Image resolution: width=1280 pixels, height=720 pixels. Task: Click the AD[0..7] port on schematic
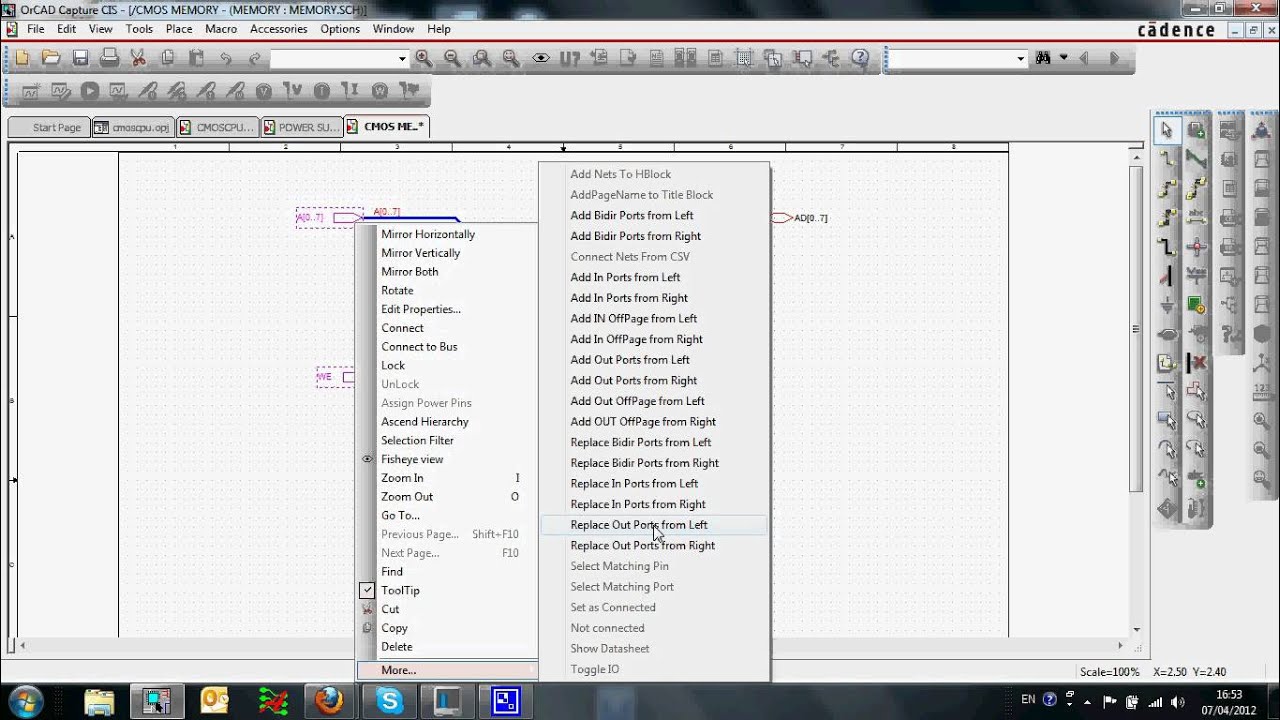click(800, 218)
